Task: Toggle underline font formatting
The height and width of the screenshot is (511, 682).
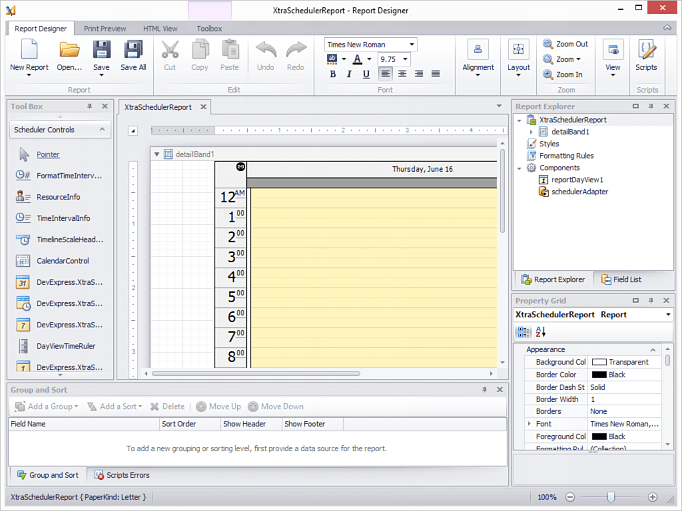Action: (x=366, y=74)
